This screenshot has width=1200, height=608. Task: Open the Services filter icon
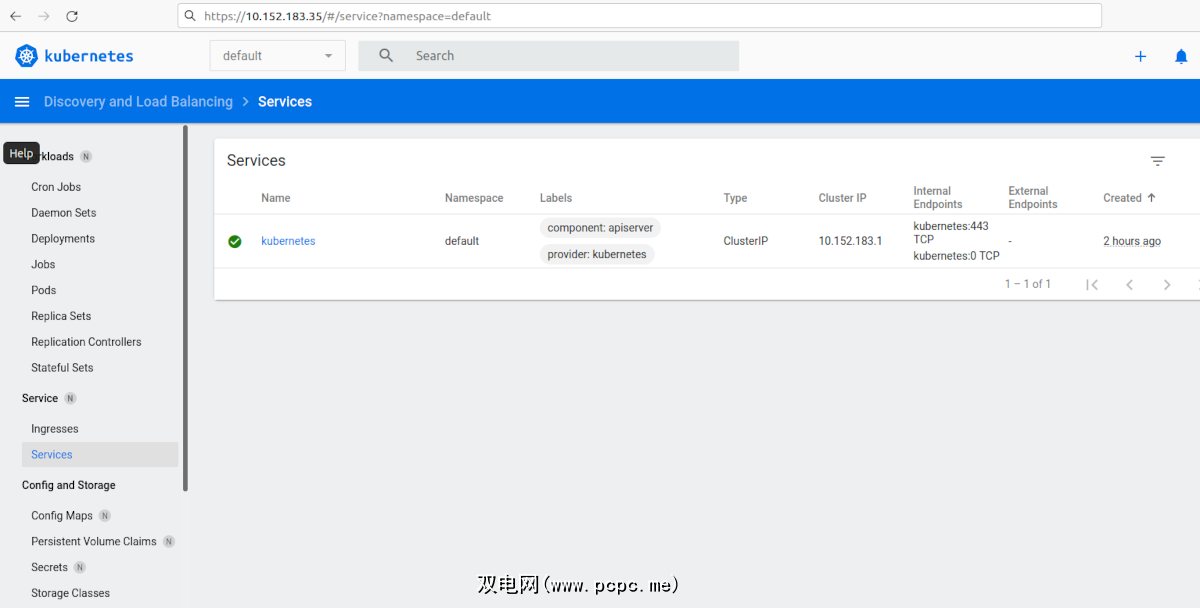(1158, 161)
